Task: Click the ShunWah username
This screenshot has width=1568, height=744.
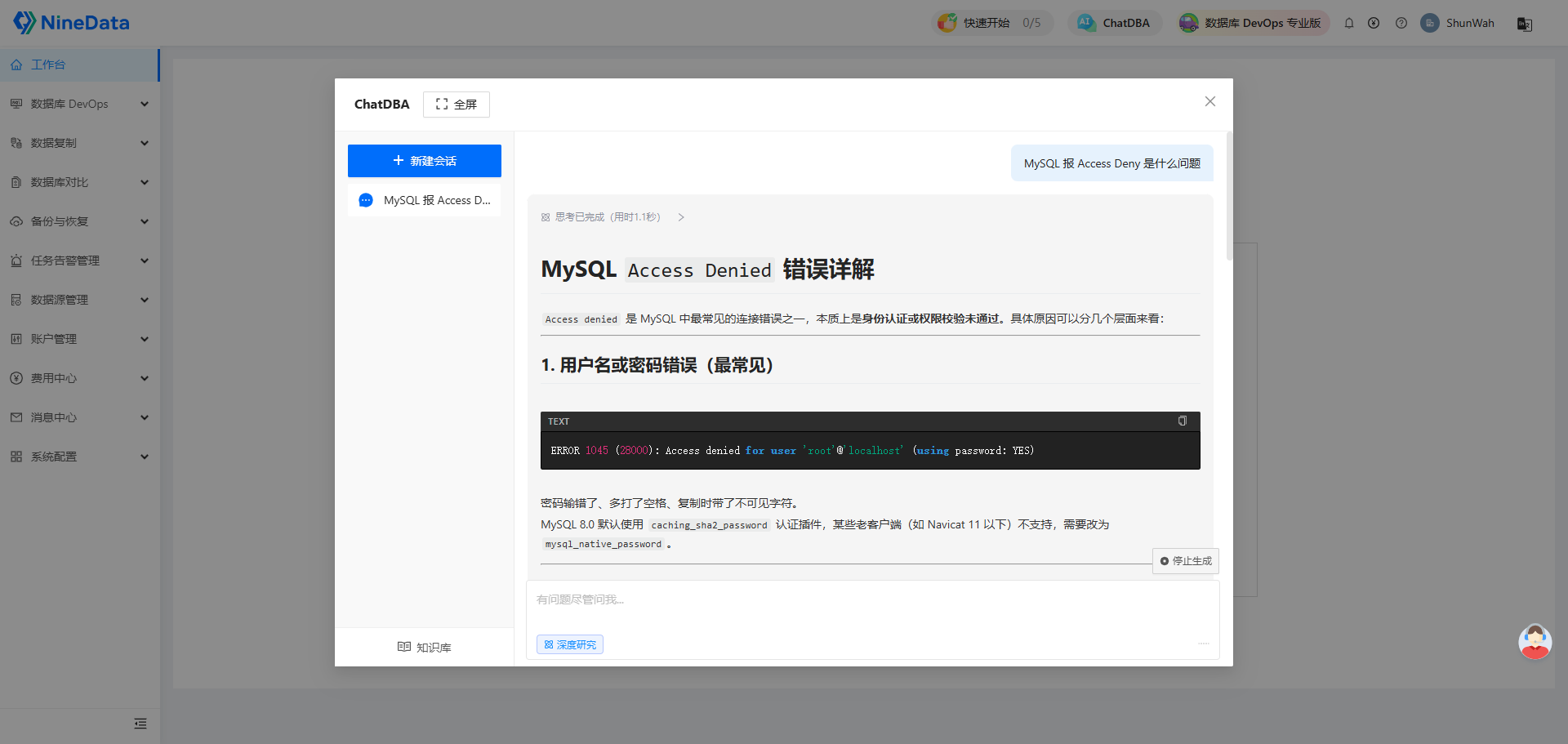Action: pyautogui.click(x=1470, y=23)
